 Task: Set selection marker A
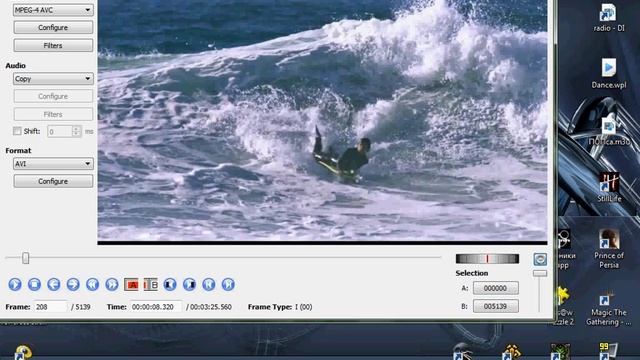click(131, 284)
